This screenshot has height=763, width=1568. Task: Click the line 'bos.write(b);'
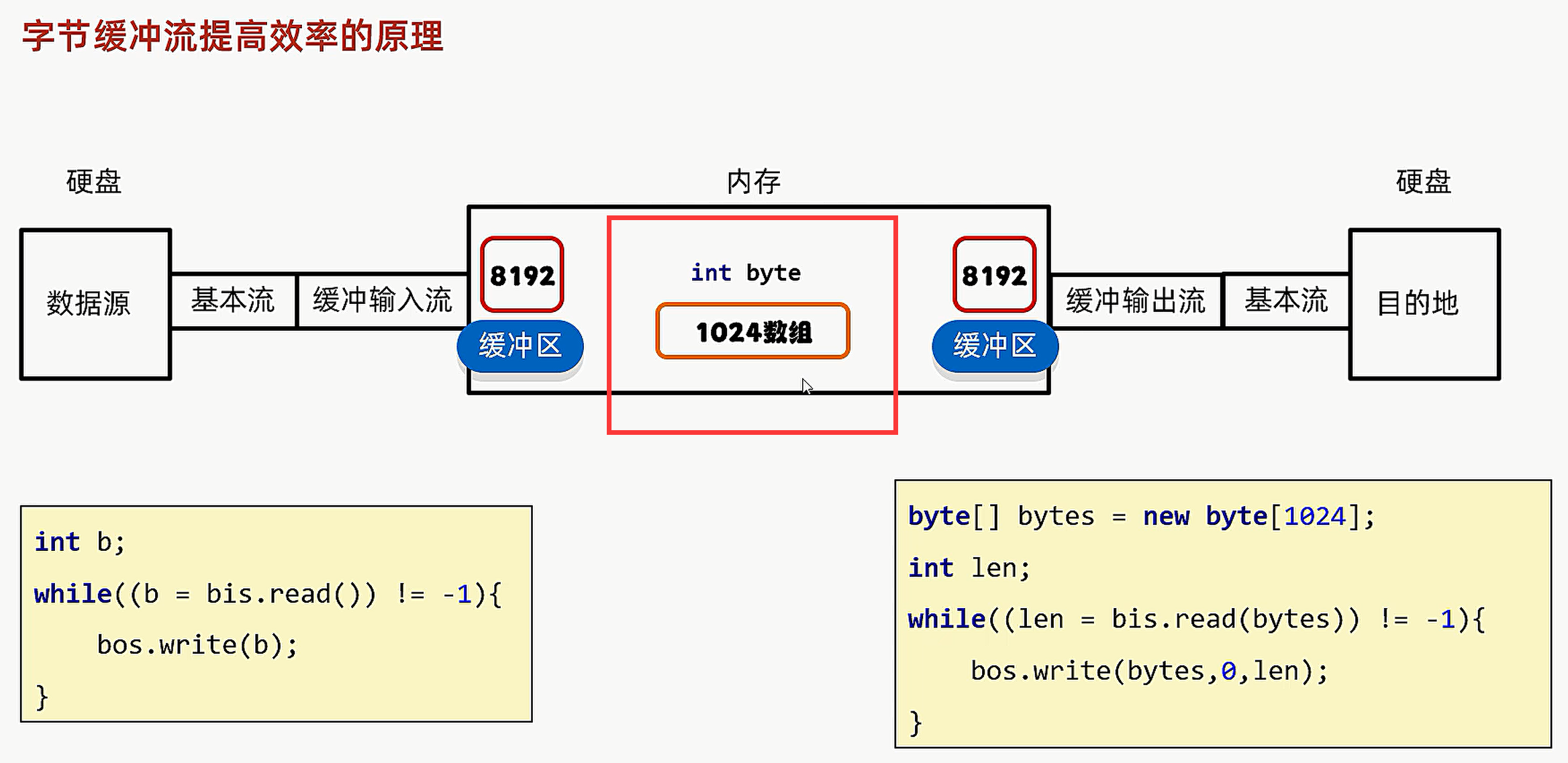[x=197, y=645]
